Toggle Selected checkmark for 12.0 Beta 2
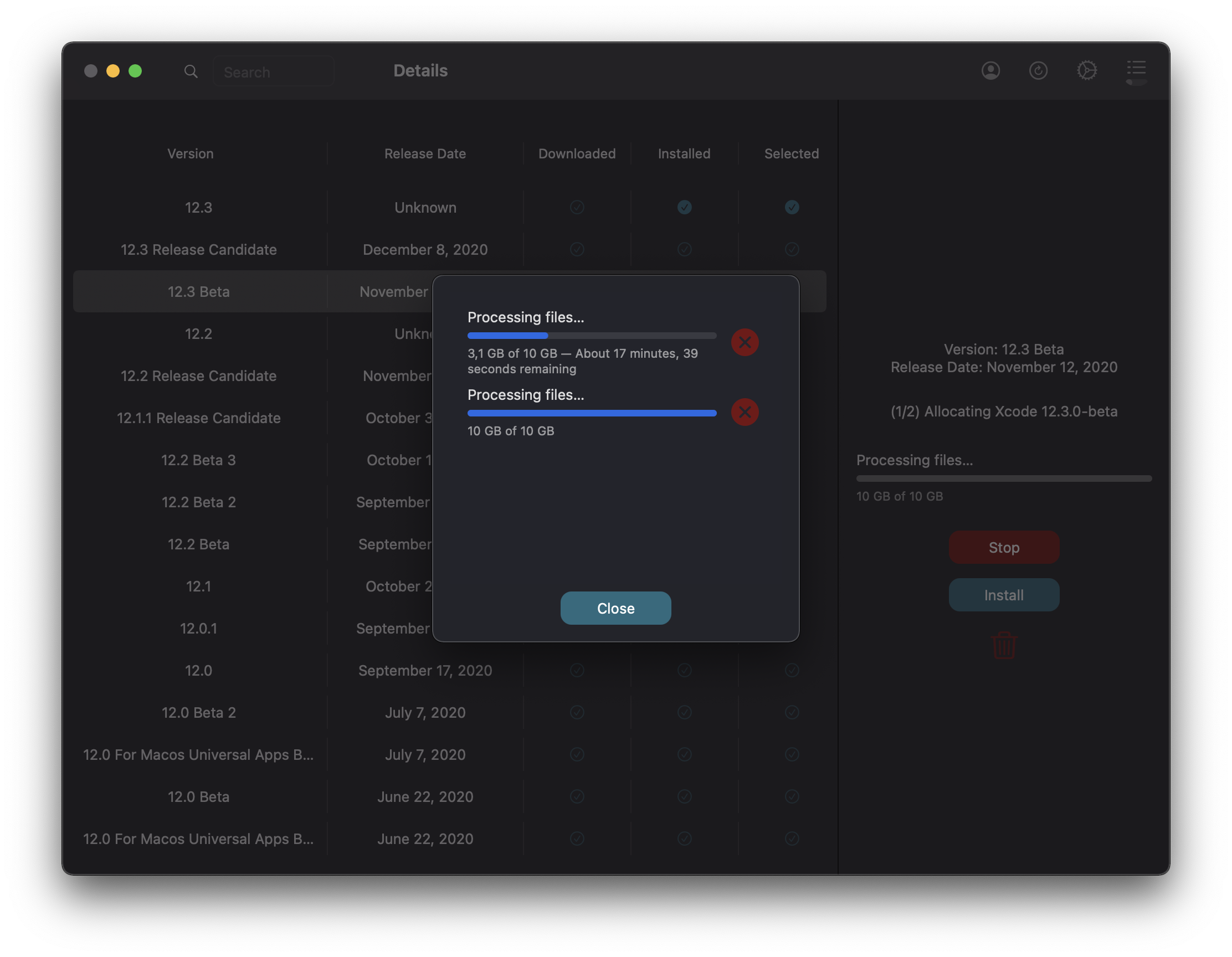The height and width of the screenshot is (957, 1232). 792,712
